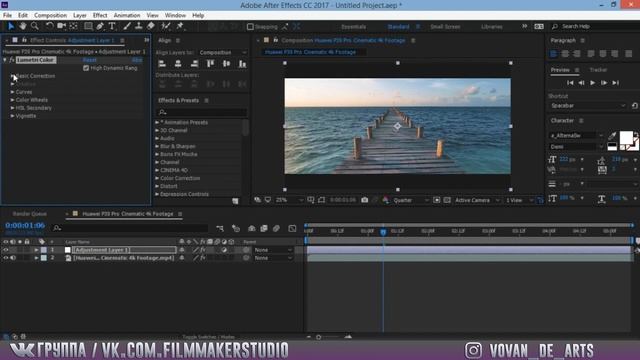Take a snapshot with camera icon
The width and height of the screenshot is (640, 360).
coord(364,200)
